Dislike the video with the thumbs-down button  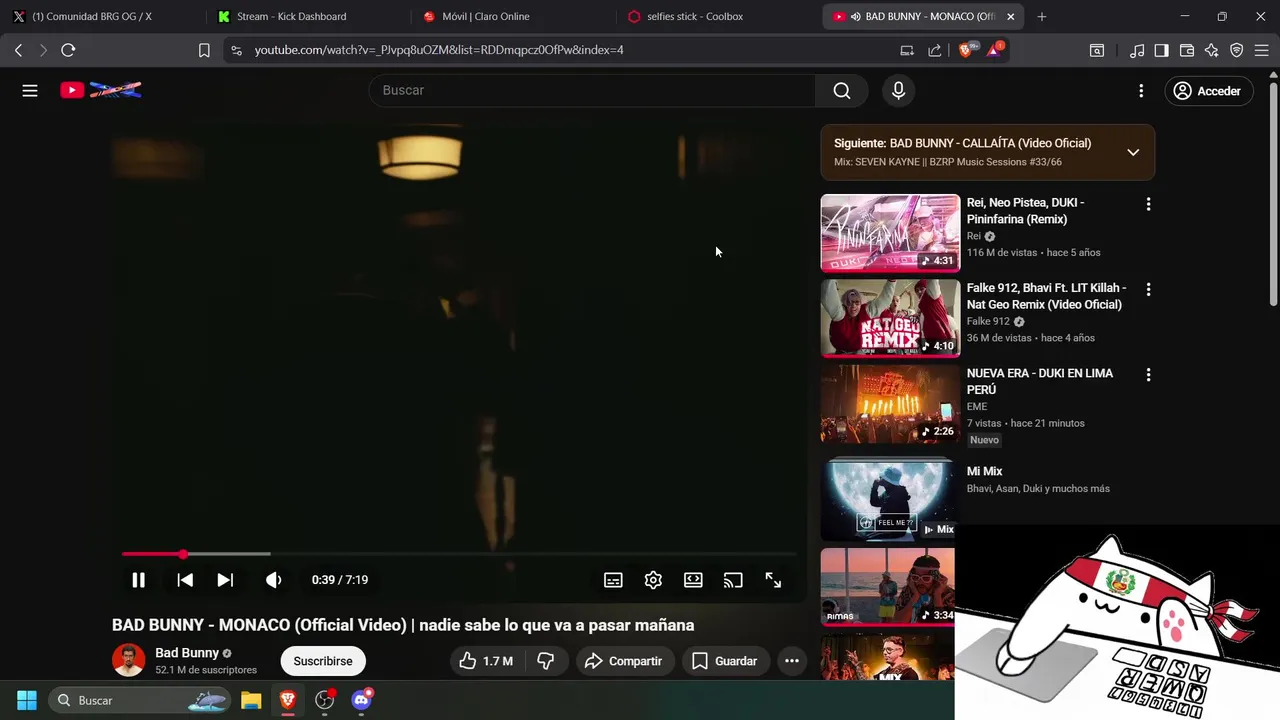(546, 661)
